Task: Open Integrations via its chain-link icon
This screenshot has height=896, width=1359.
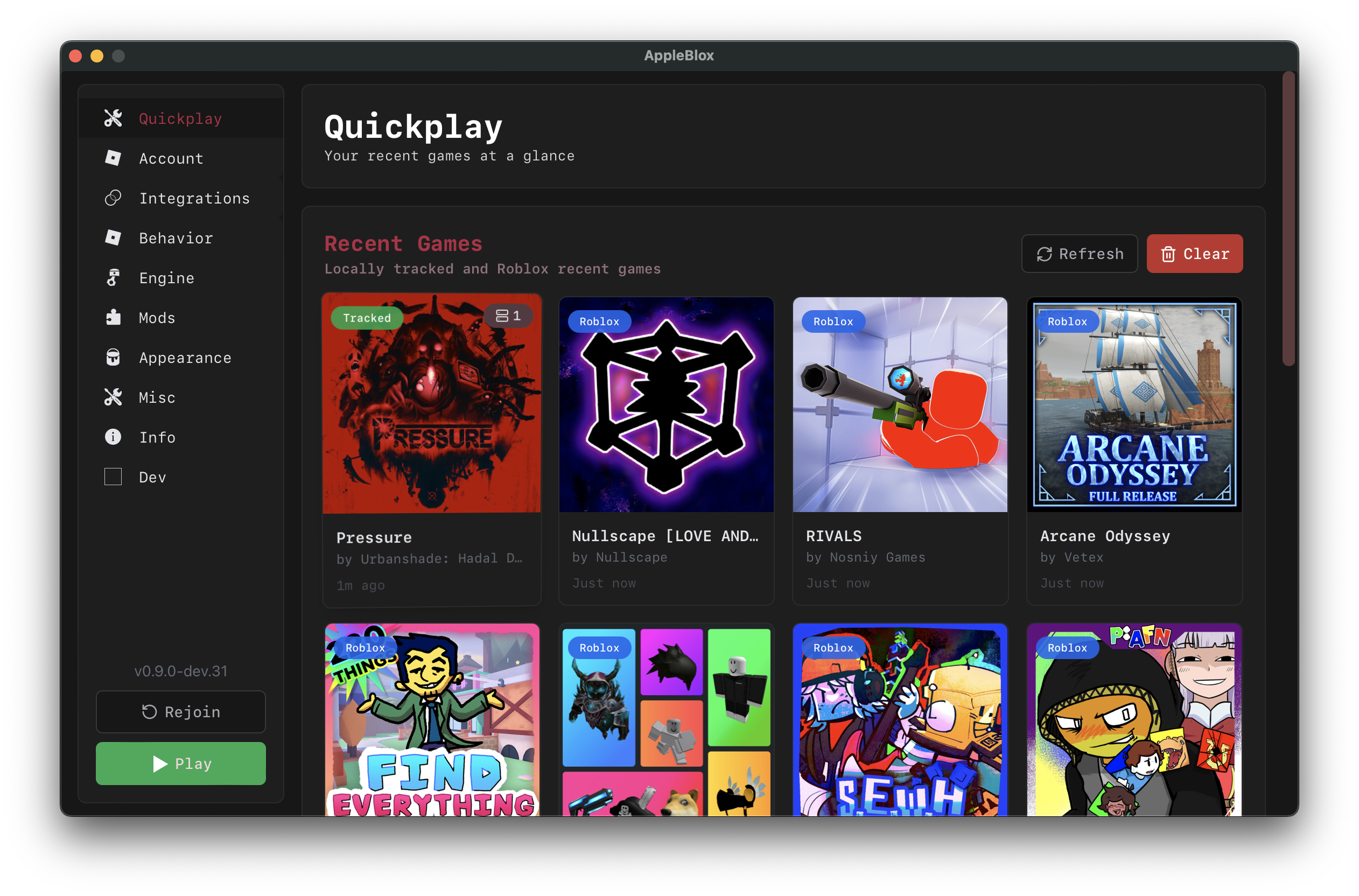Action: click(x=113, y=198)
